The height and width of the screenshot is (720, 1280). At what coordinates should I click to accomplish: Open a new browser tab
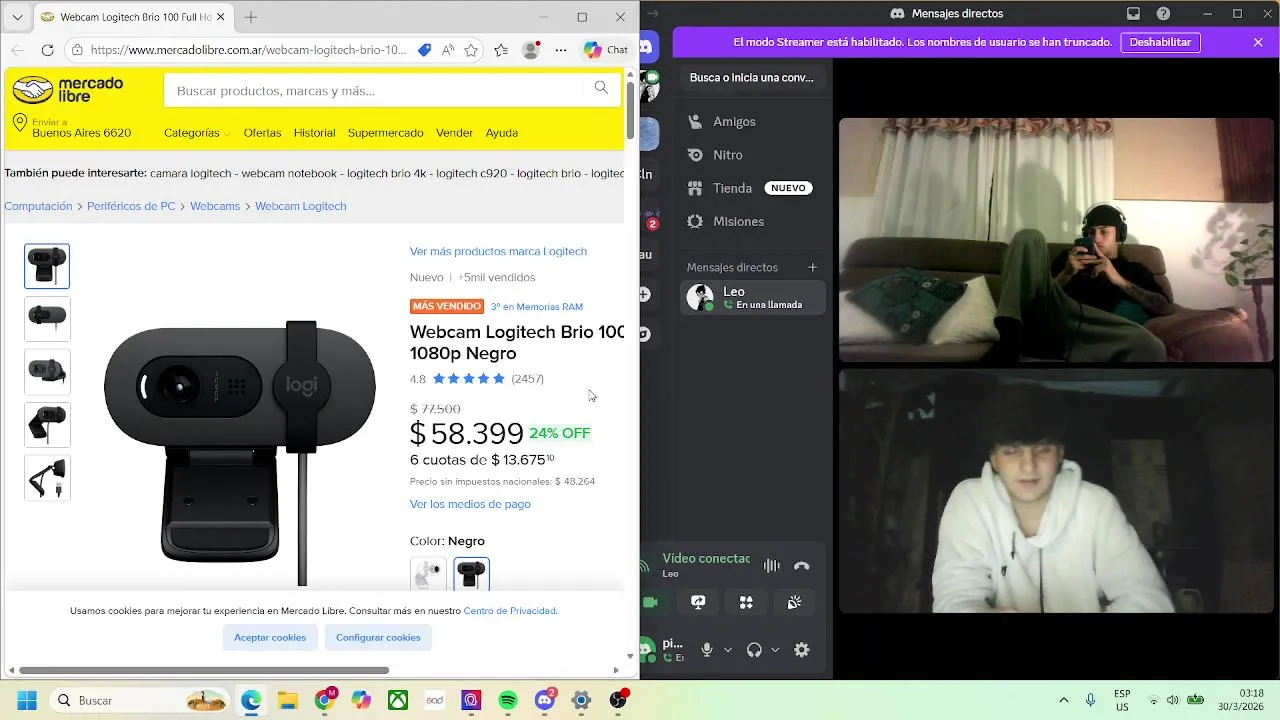[x=251, y=17]
